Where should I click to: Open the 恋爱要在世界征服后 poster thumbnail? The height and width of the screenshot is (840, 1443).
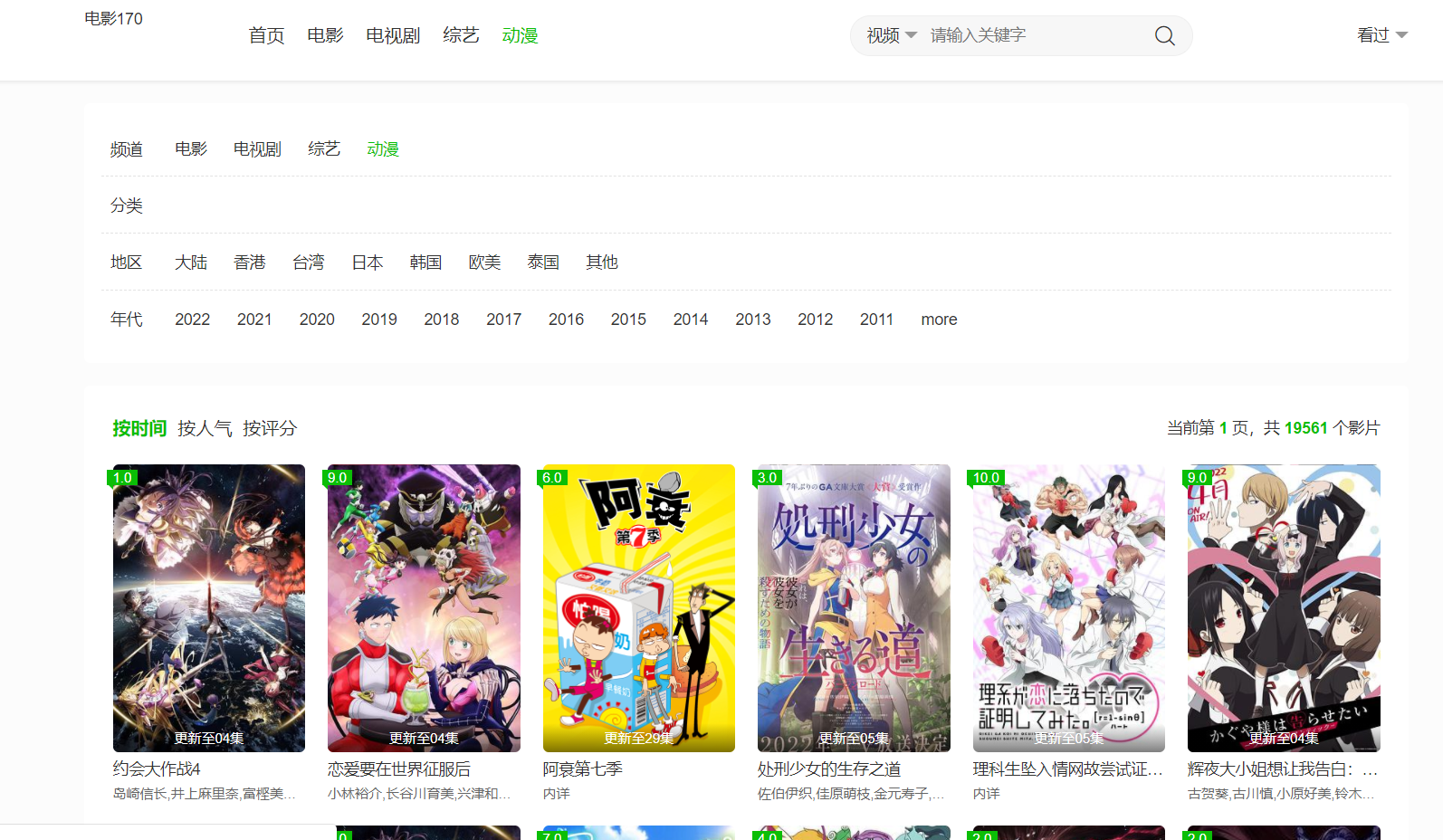(x=424, y=608)
